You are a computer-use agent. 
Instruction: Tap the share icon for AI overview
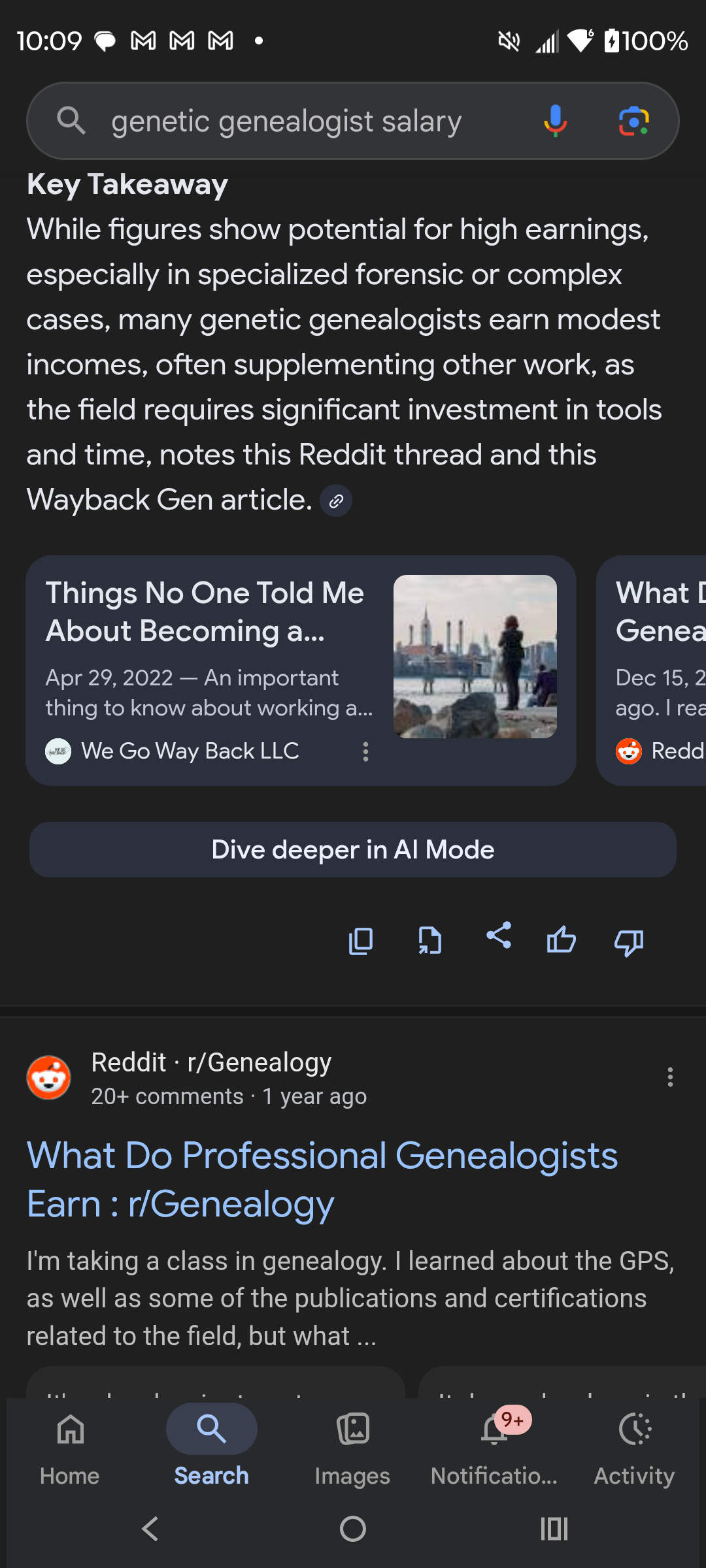[499, 936]
